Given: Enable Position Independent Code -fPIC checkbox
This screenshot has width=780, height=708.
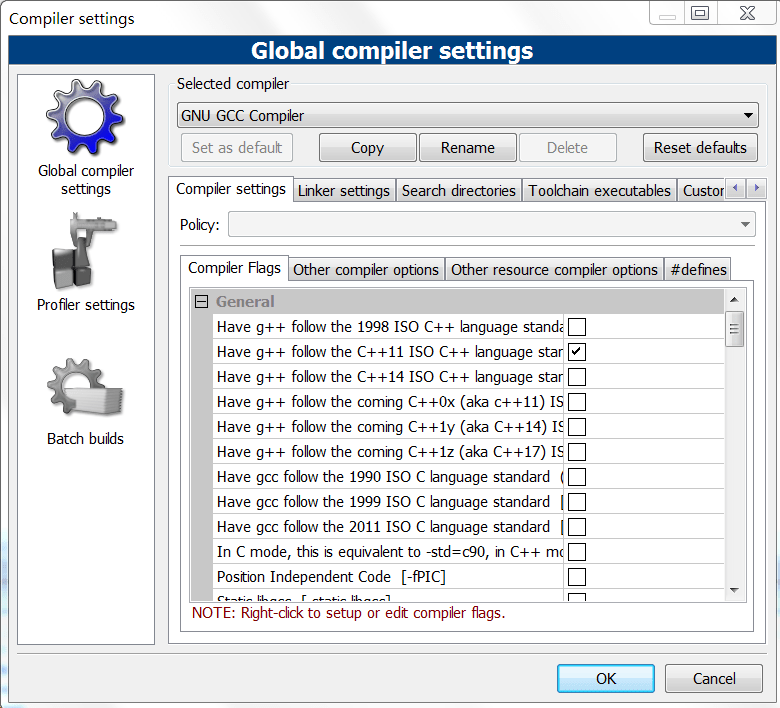Looking at the screenshot, I should 577,577.
